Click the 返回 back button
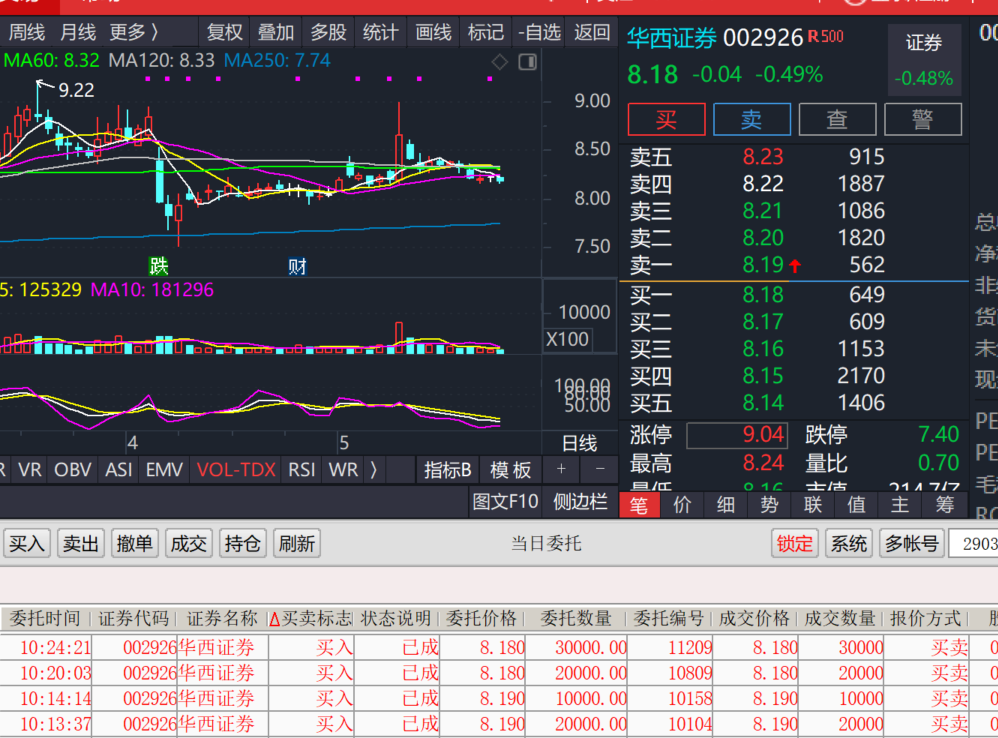 (592, 32)
